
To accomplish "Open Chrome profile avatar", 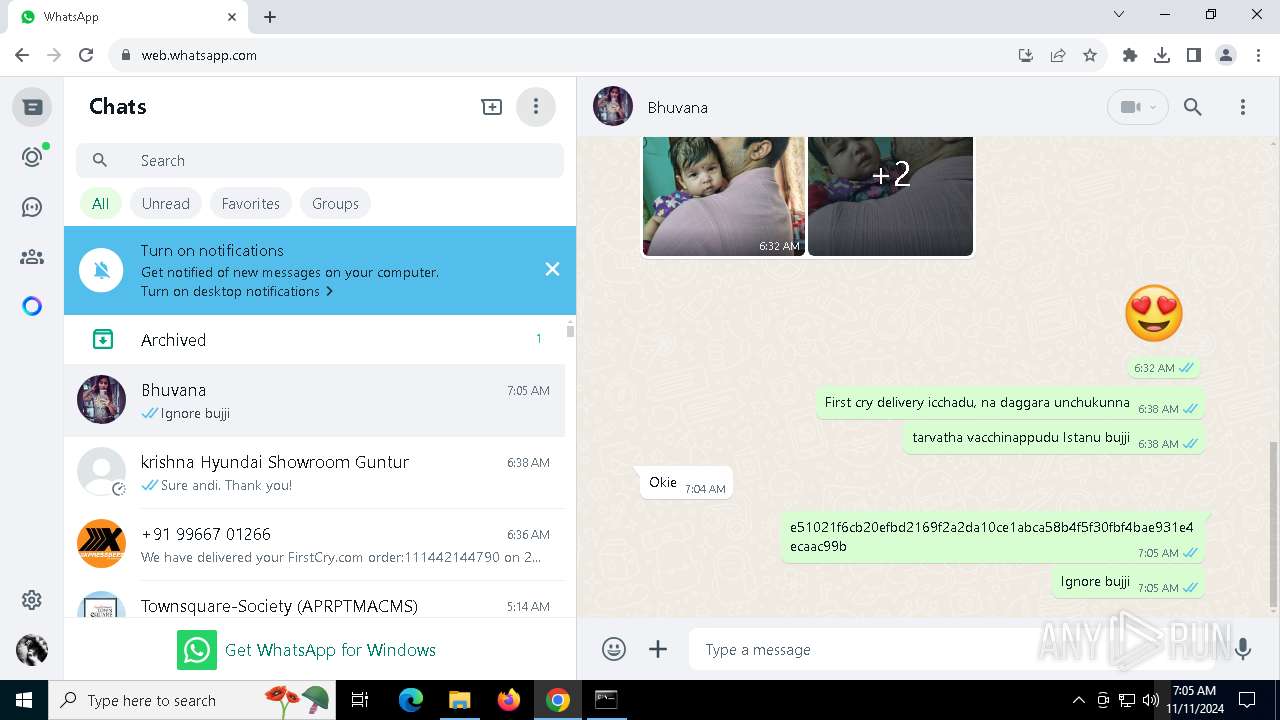I will click(1226, 55).
